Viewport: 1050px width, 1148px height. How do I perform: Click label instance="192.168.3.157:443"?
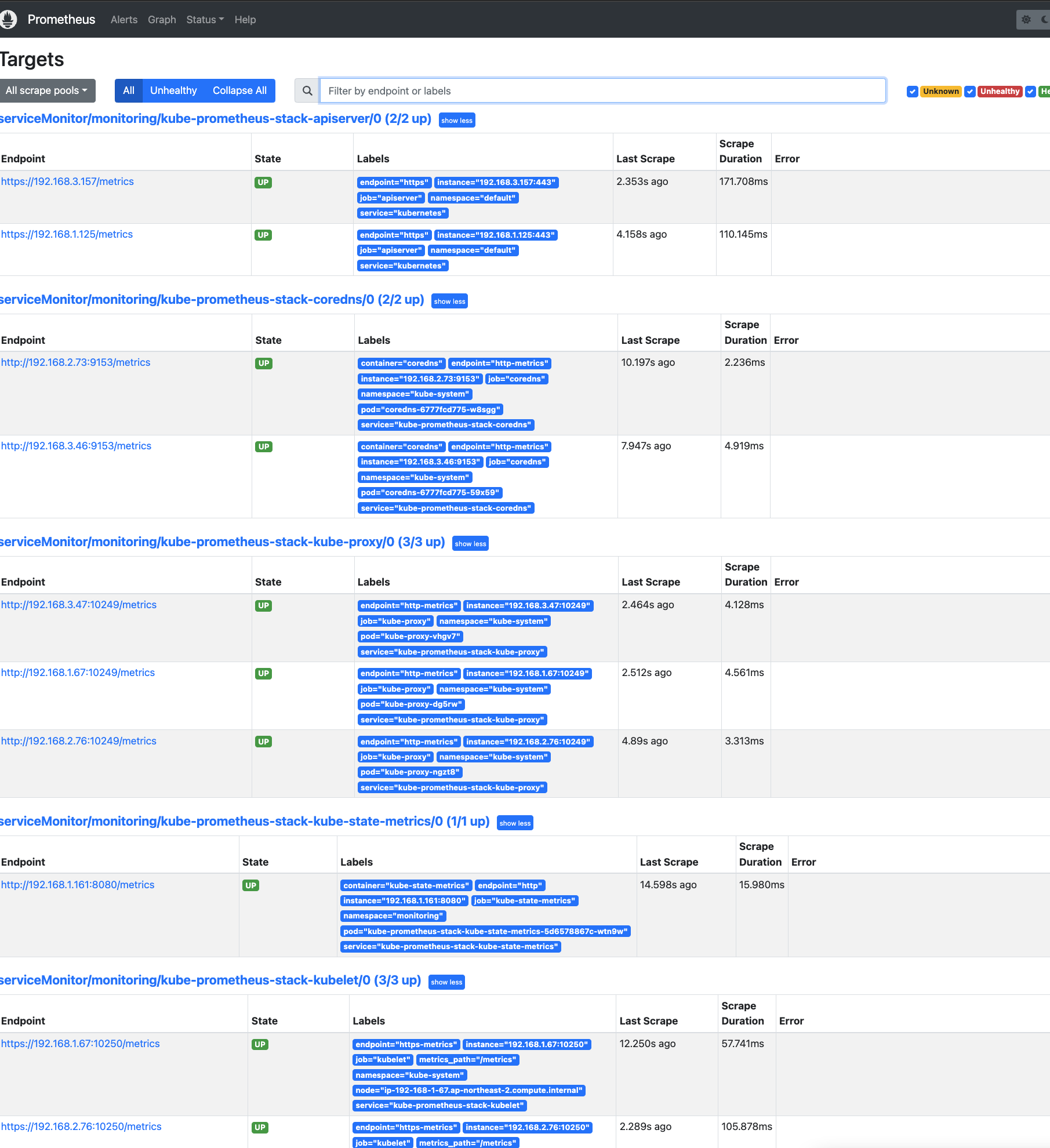pos(496,182)
